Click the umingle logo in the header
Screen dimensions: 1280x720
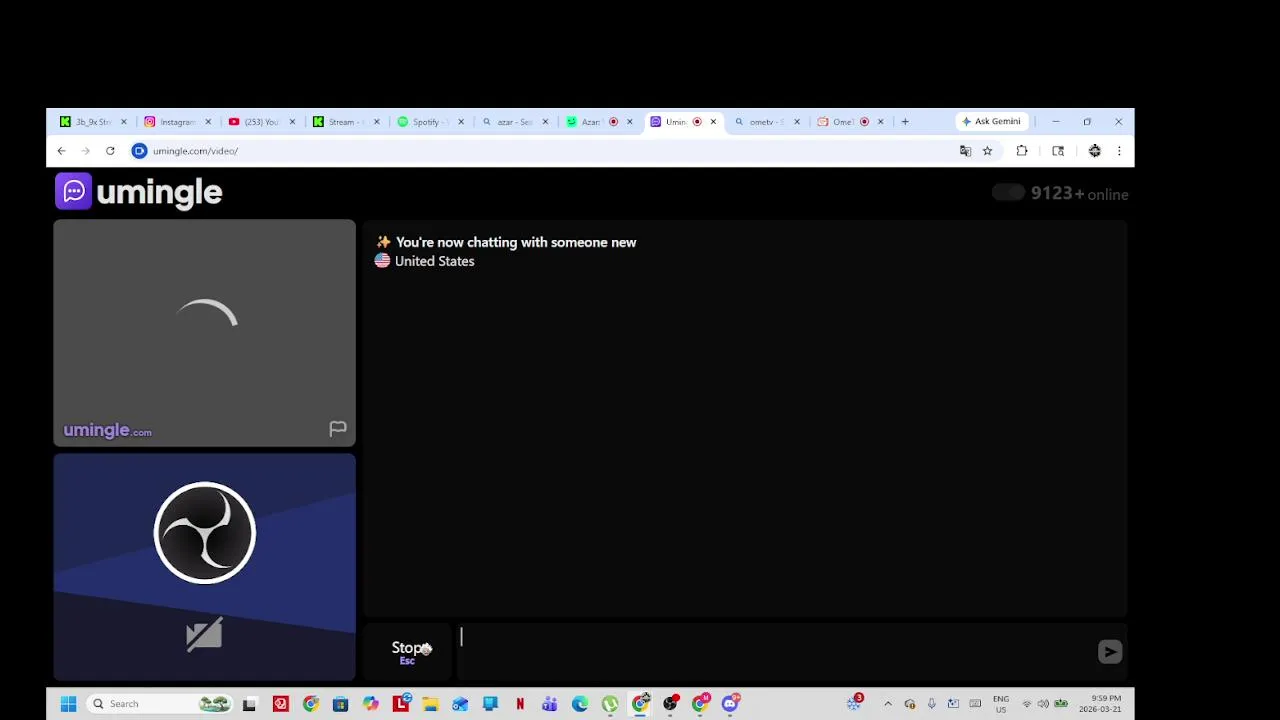coord(139,192)
